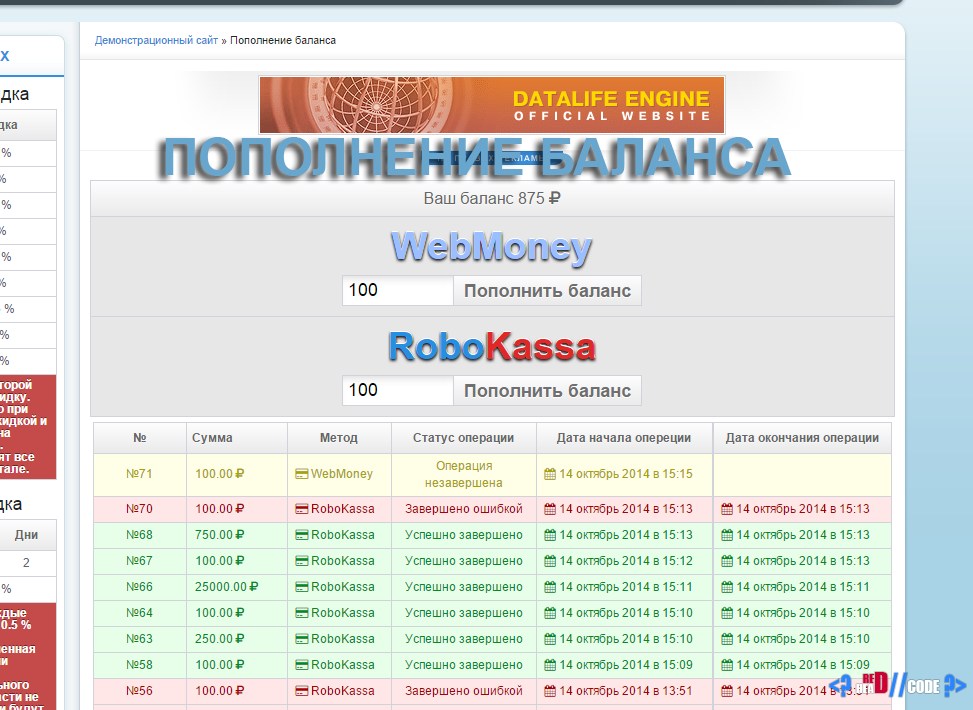Click the Метод column header

click(x=339, y=438)
